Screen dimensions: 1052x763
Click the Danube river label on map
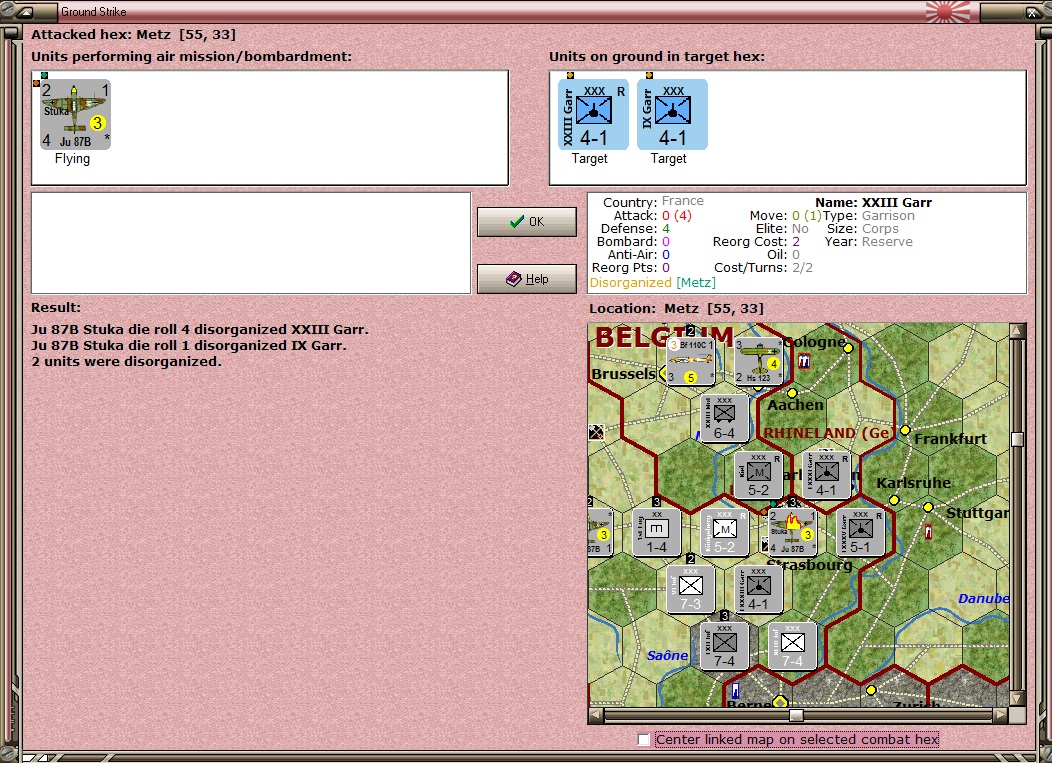984,599
